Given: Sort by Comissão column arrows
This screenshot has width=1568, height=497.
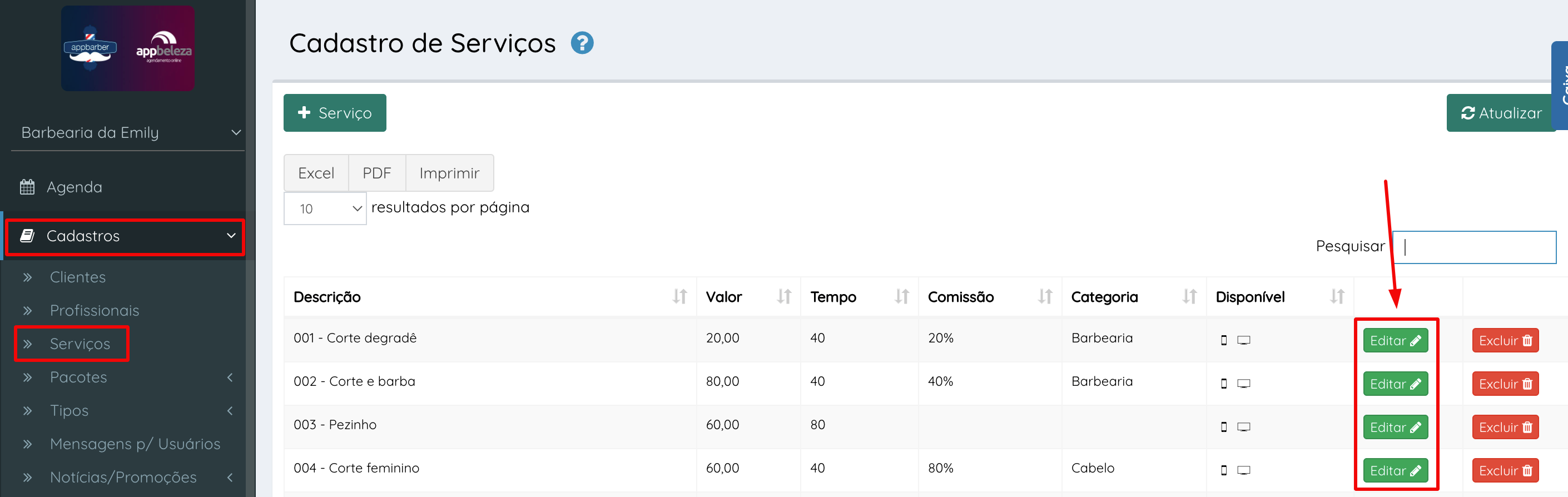Looking at the screenshot, I should pyautogui.click(x=1045, y=297).
